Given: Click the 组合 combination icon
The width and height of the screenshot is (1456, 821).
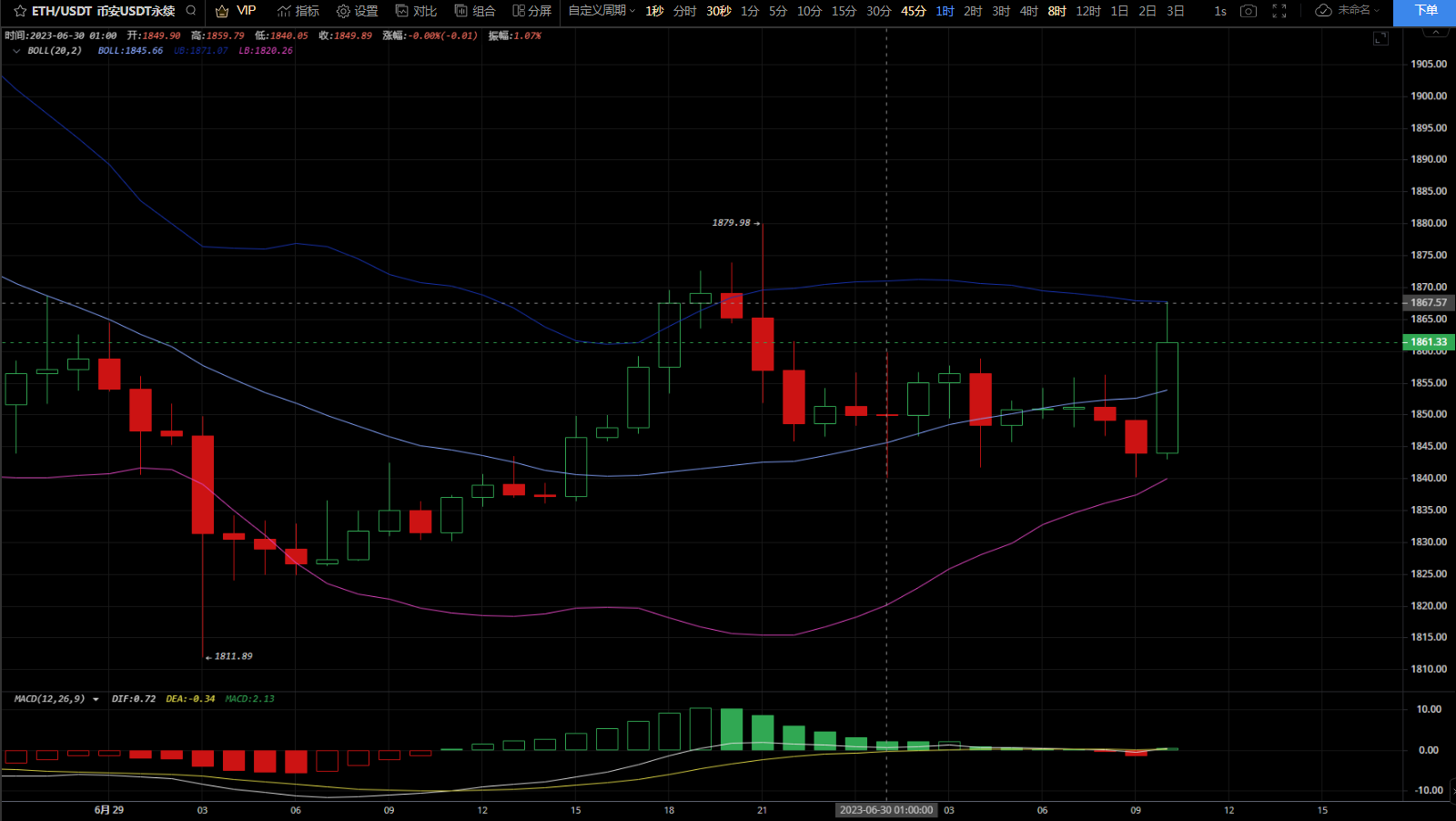Looking at the screenshot, I should click(x=460, y=11).
